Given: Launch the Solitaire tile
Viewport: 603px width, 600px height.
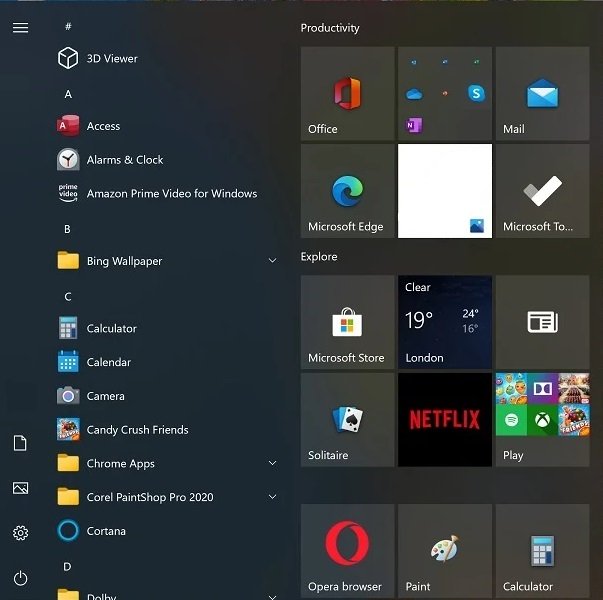Looking at the screenshot, I should tap(348, 420).
